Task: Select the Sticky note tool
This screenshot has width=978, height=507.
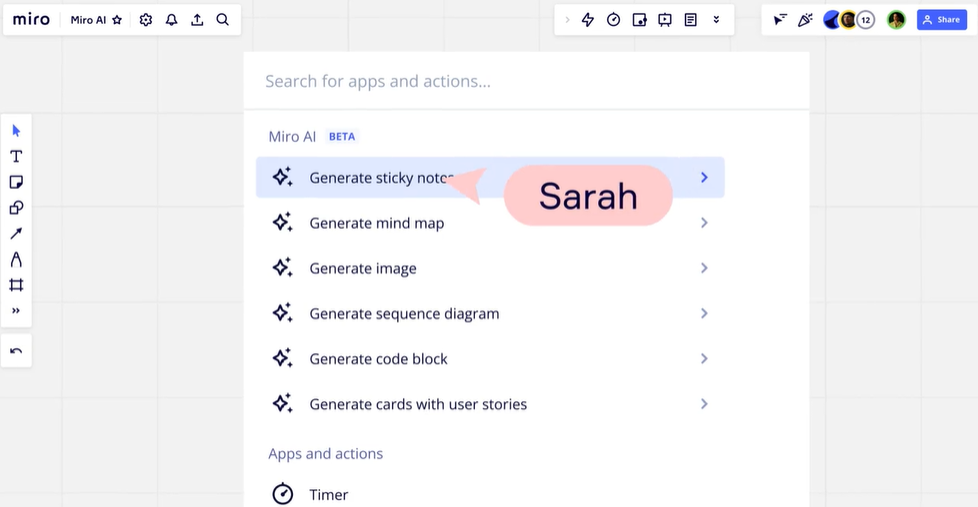Action: click(x=16, y=182)
